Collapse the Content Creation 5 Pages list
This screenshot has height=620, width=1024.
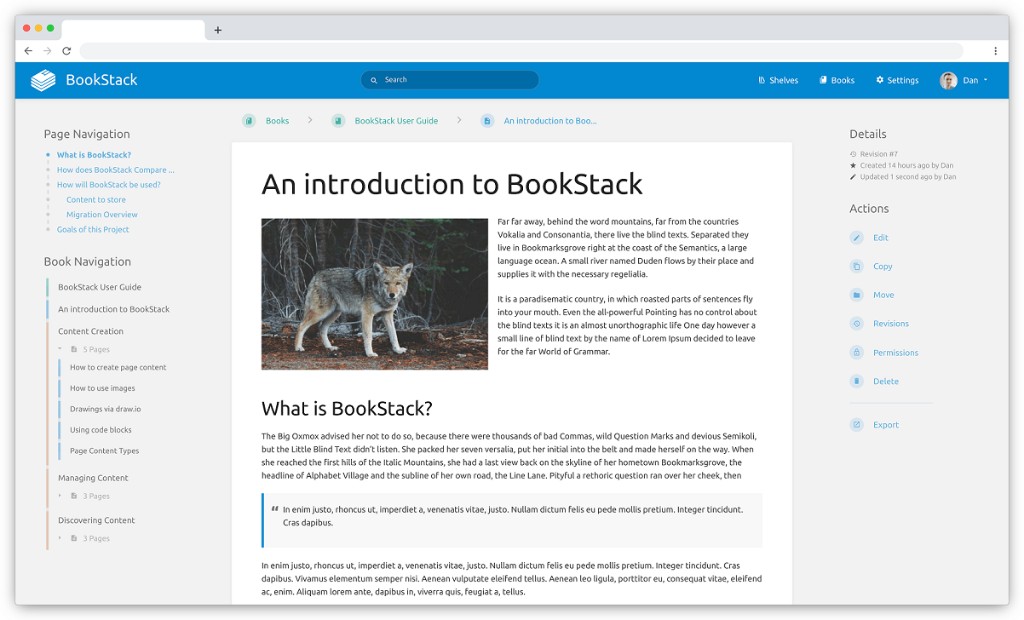(x=60, y=350)
